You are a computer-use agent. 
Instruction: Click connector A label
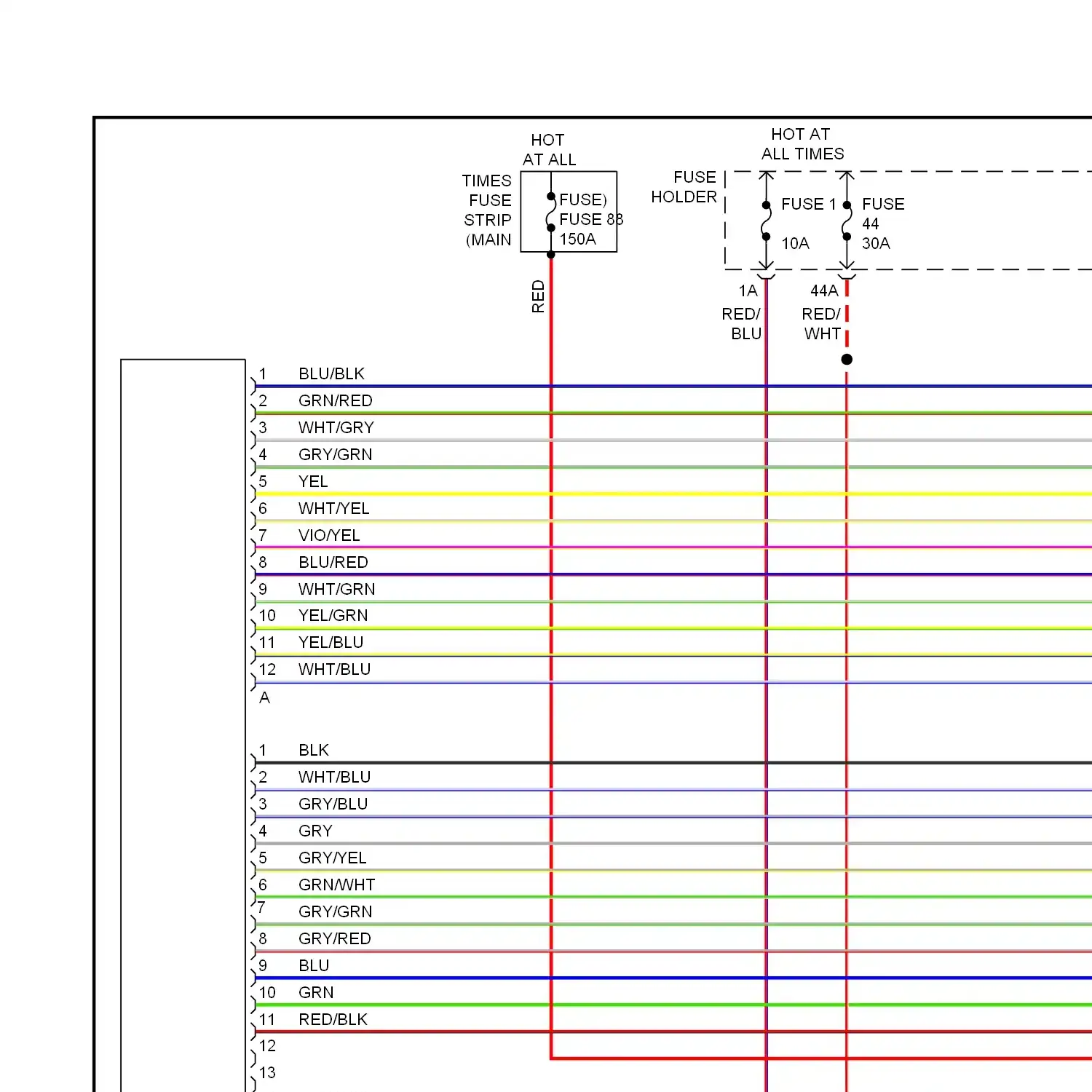click(264, 697)
